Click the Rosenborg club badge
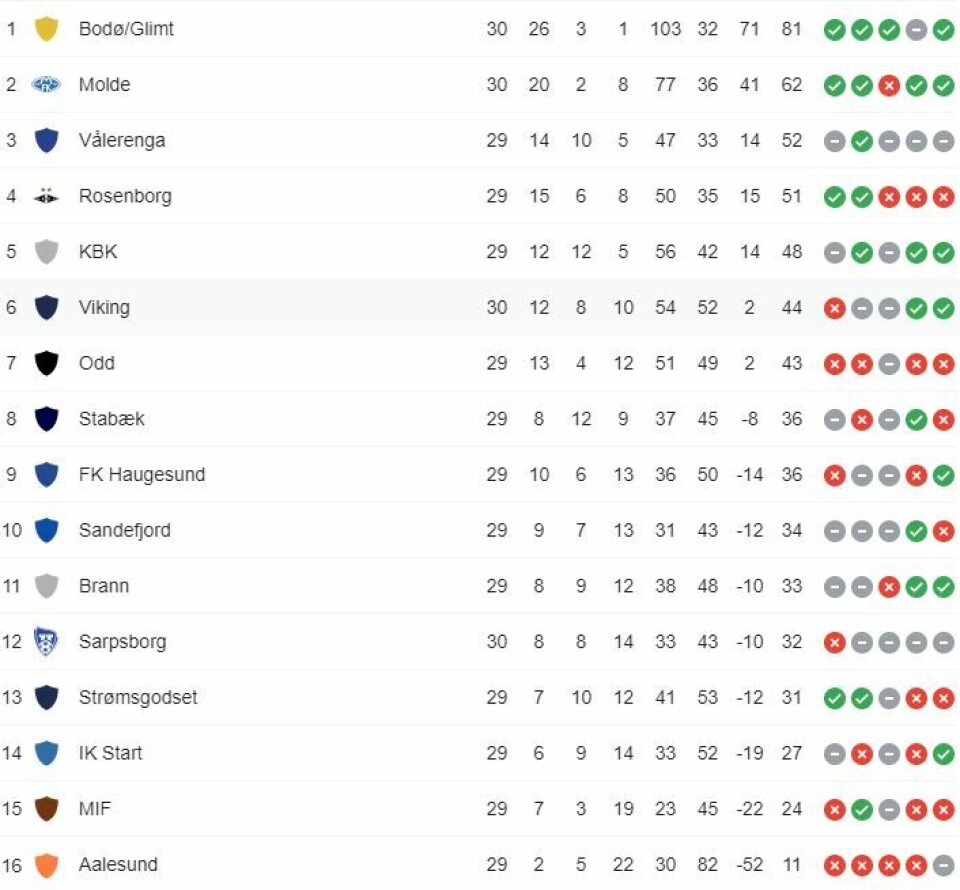Viewport: 960px width, 890px height. coord(46,196)
